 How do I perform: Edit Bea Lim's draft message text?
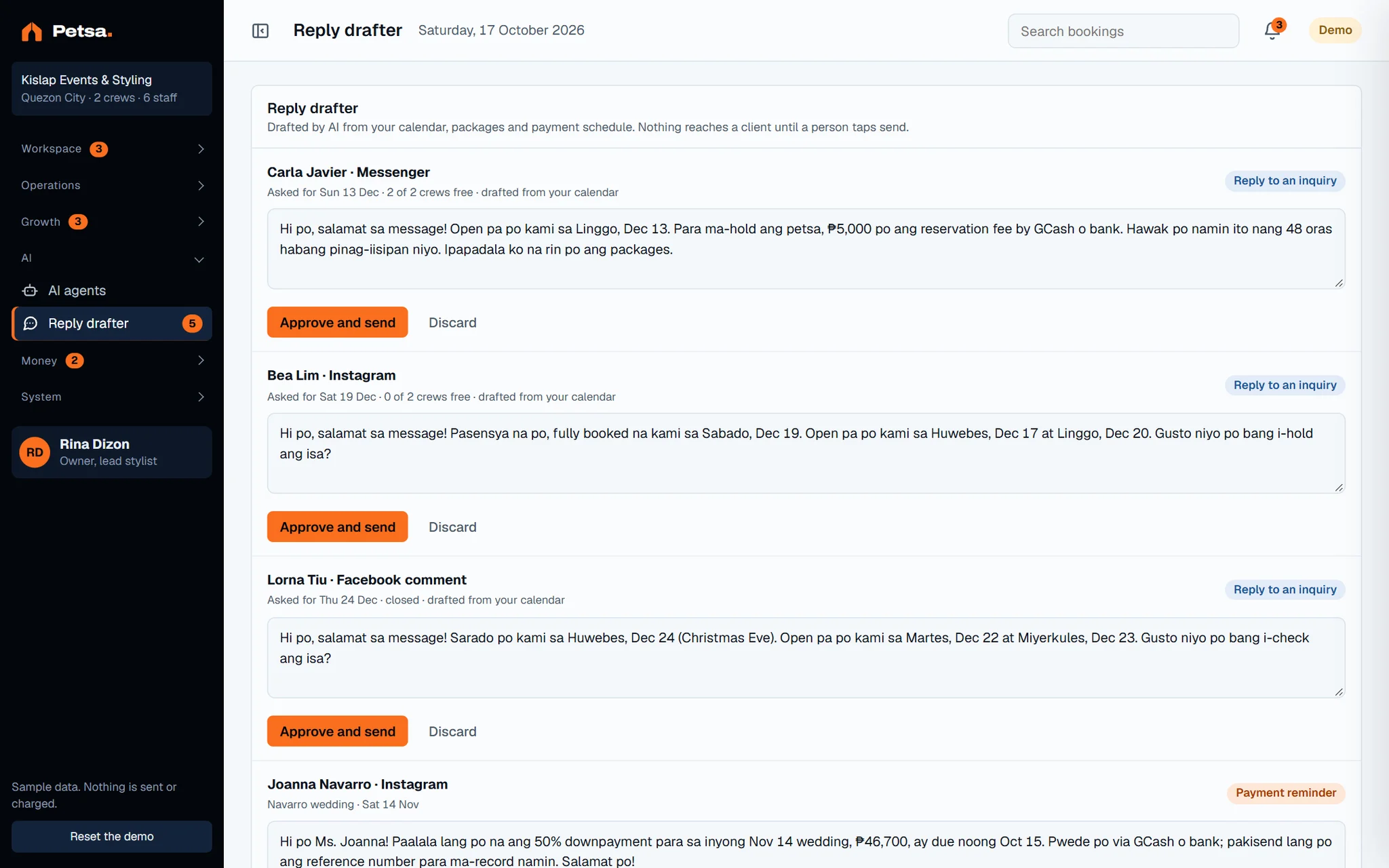click(x=806, y=453)
